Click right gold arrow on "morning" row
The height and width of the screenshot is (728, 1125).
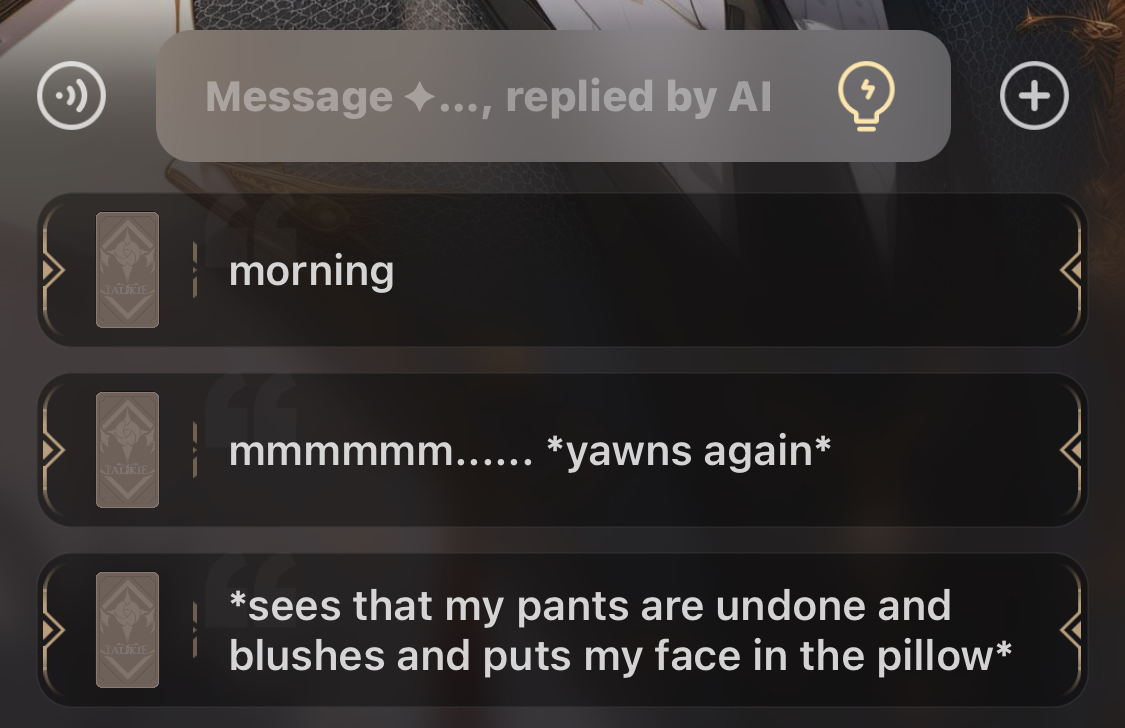pos(1071,270)
